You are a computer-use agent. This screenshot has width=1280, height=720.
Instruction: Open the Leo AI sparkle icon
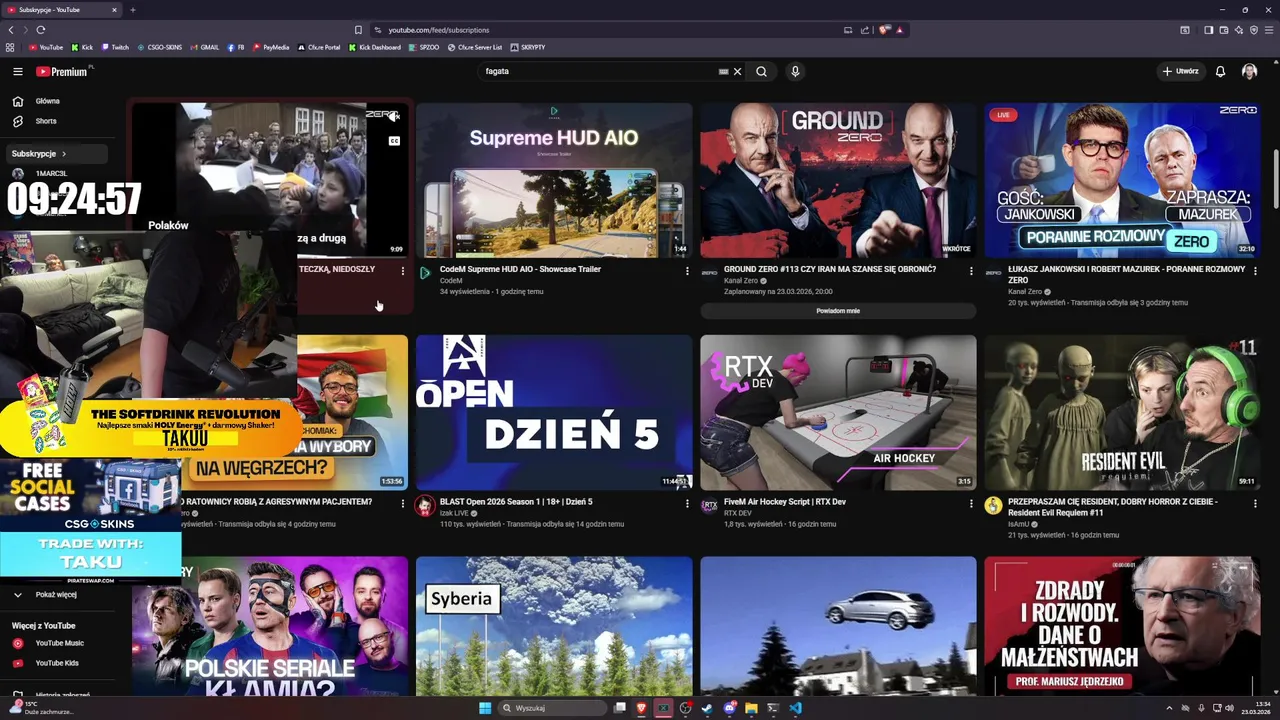click(1238, 30)
